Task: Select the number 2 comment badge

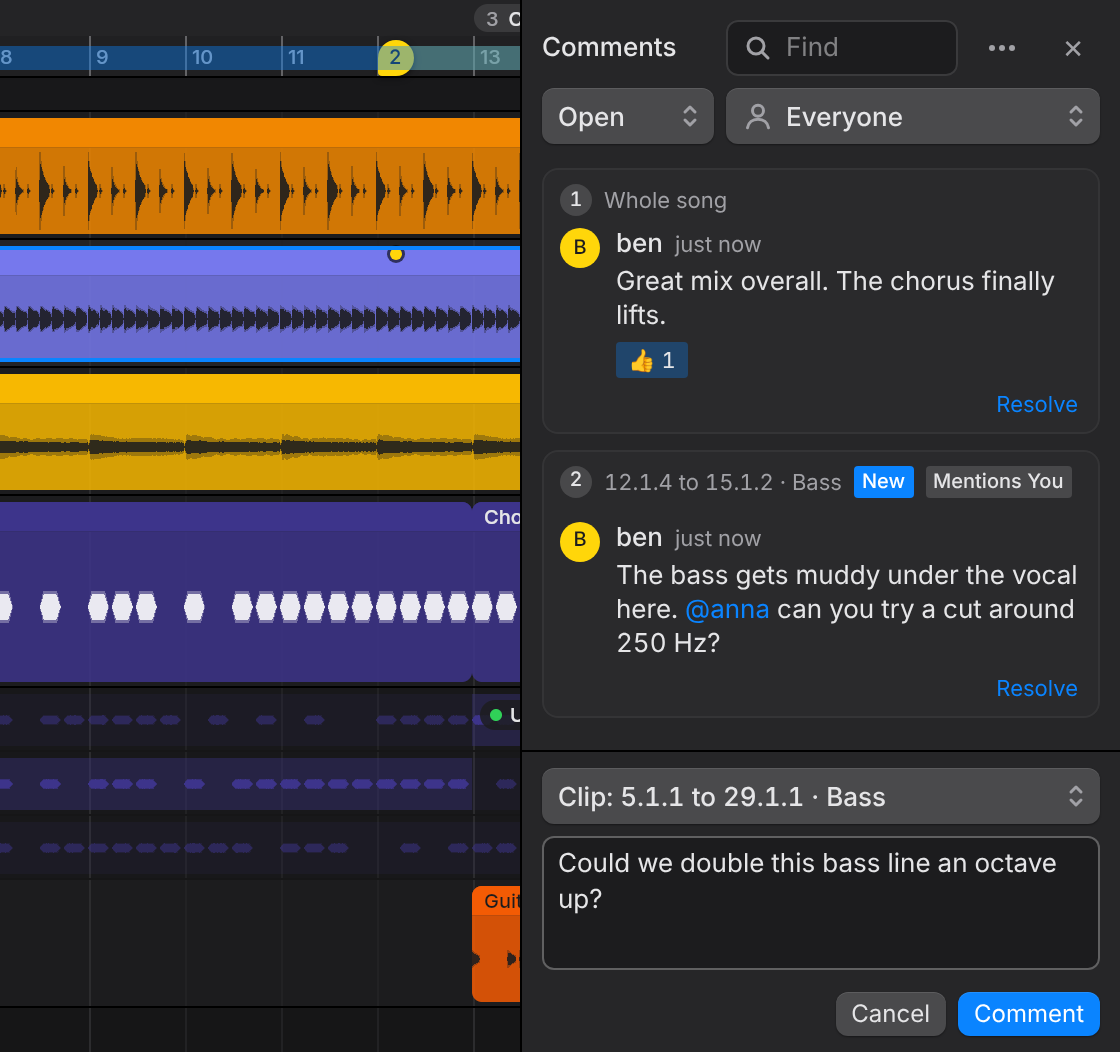Action: pos(576,481)
